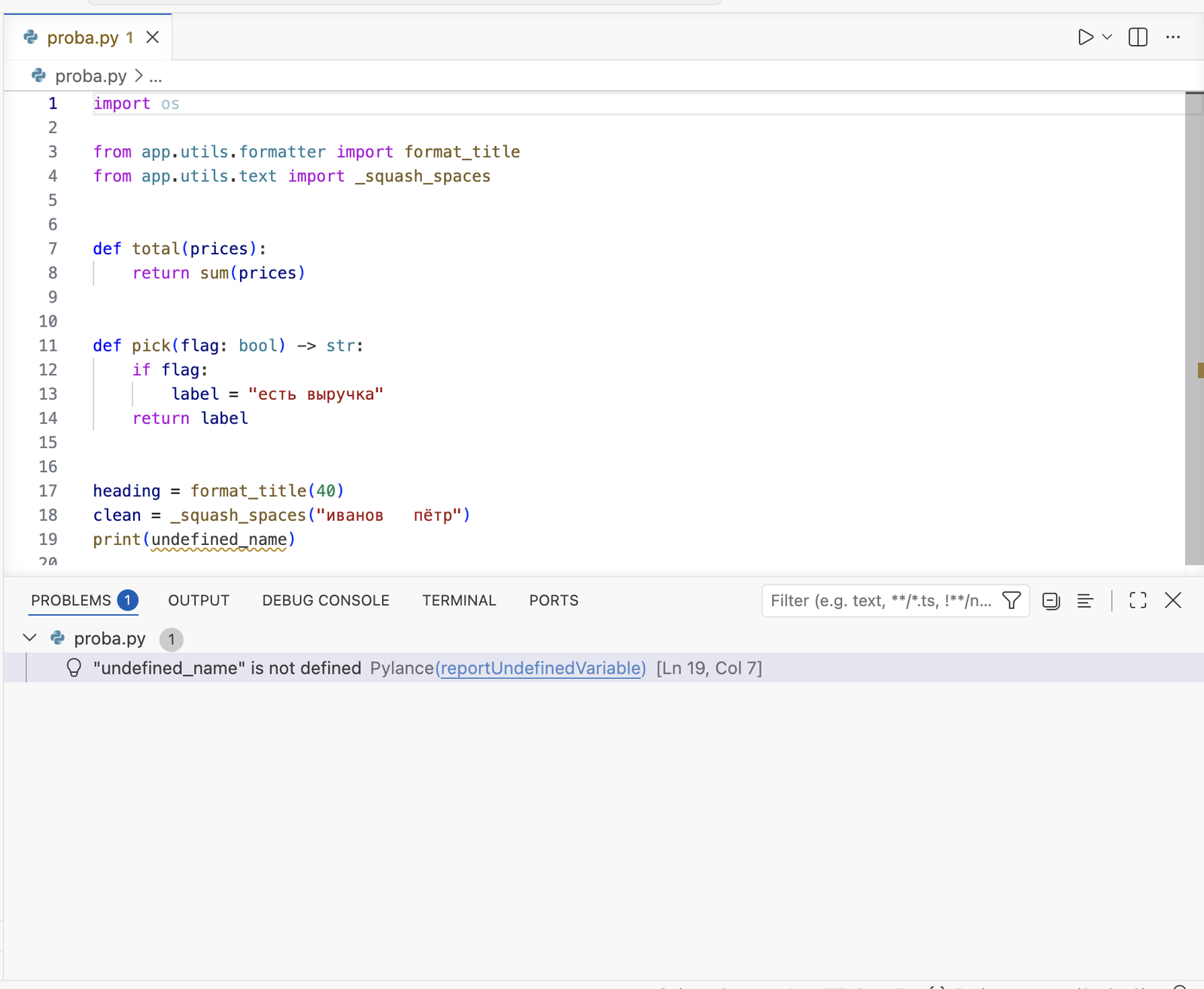
Task: Switch to the DEBUG CONSOLE tab
Action: coord(326,600)
